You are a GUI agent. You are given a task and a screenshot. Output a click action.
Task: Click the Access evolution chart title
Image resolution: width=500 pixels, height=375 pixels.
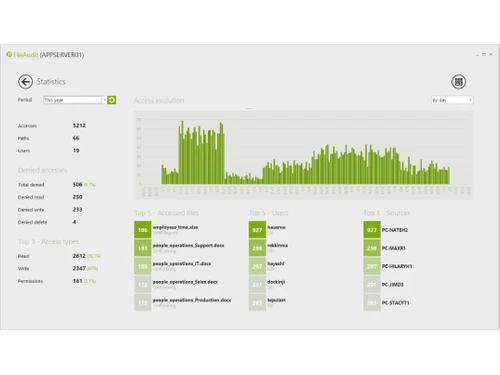pos(159,100)
